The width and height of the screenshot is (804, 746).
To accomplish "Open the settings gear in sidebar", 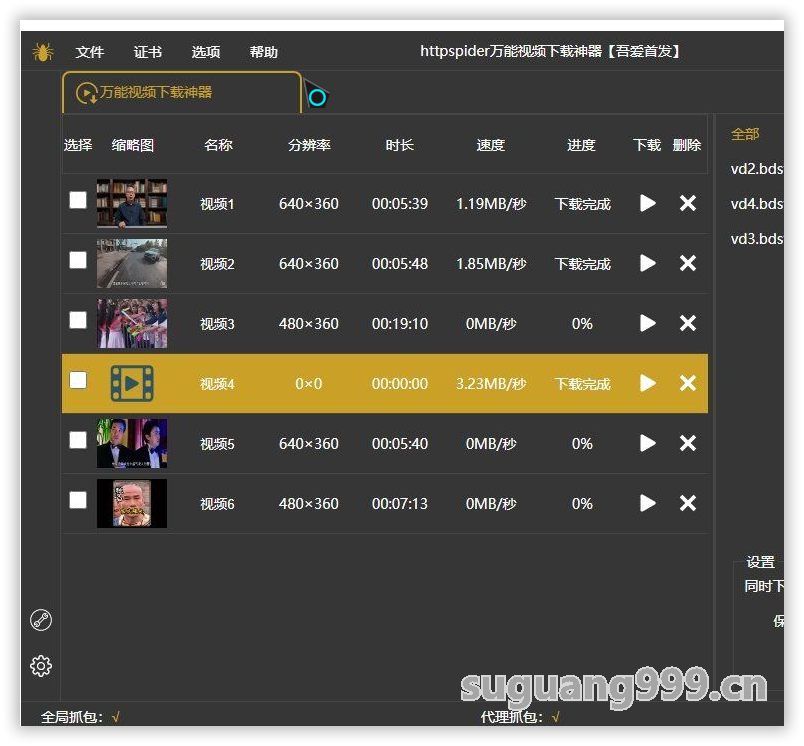I will [41, 666].
